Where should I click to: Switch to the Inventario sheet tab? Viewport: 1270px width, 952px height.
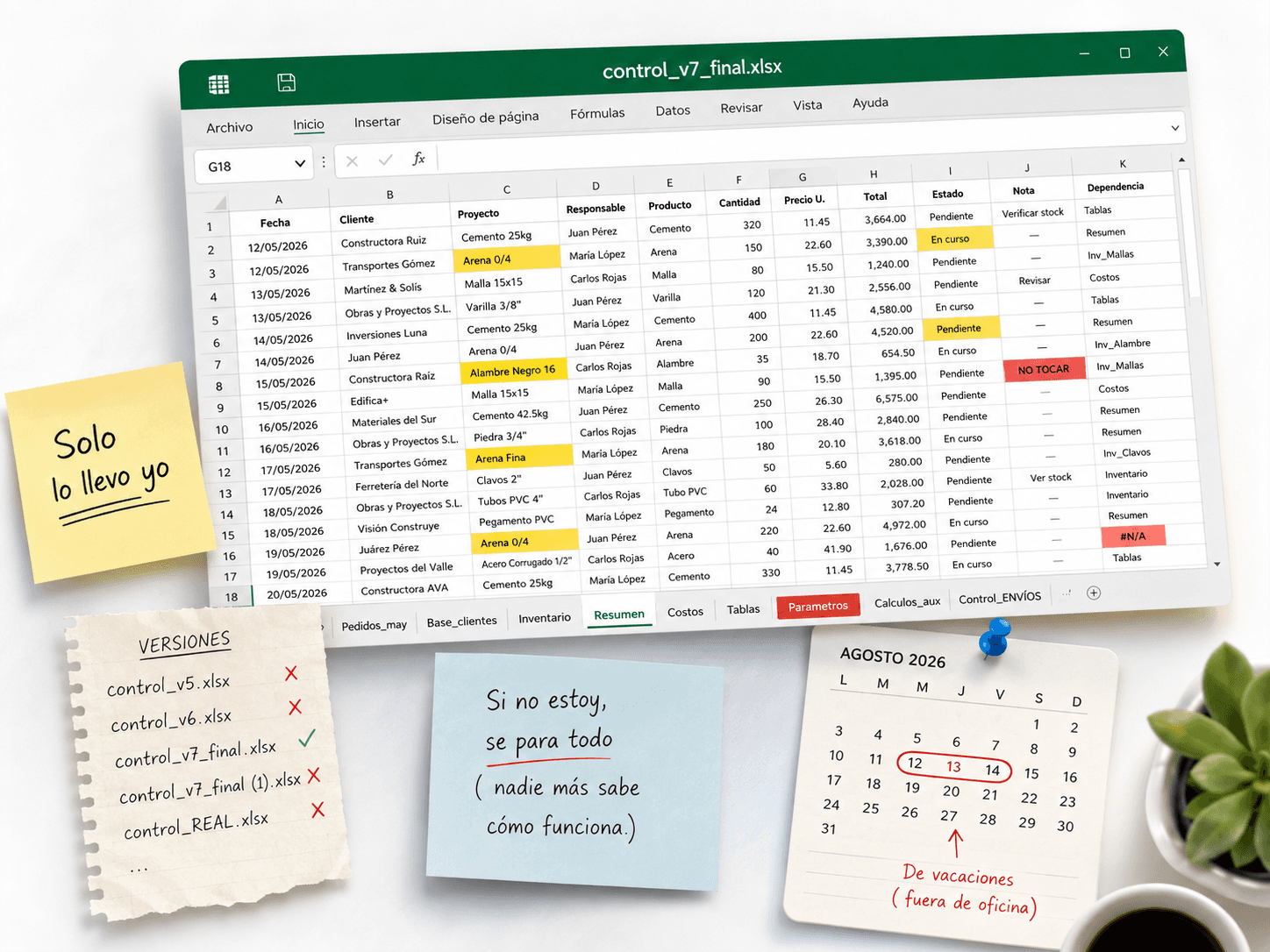[x=544, y=618]
